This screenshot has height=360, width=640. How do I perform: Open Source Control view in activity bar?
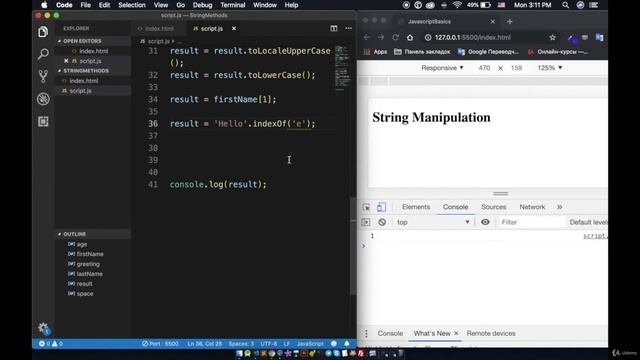pyautogui.click(x=43, y=76)
